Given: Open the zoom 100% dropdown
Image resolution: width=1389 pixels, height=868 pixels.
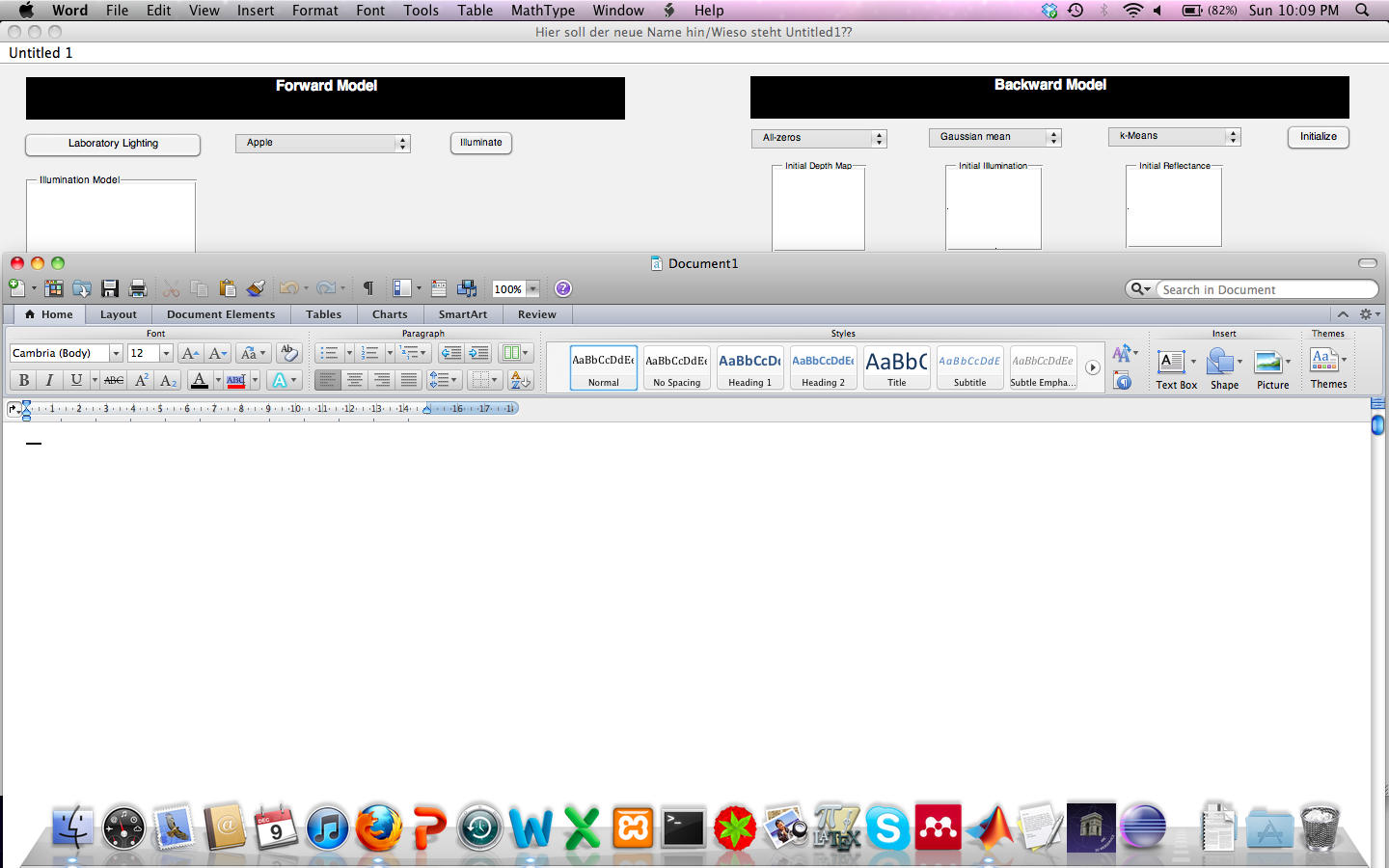Looking at the screenshot, I should (532, 289).
